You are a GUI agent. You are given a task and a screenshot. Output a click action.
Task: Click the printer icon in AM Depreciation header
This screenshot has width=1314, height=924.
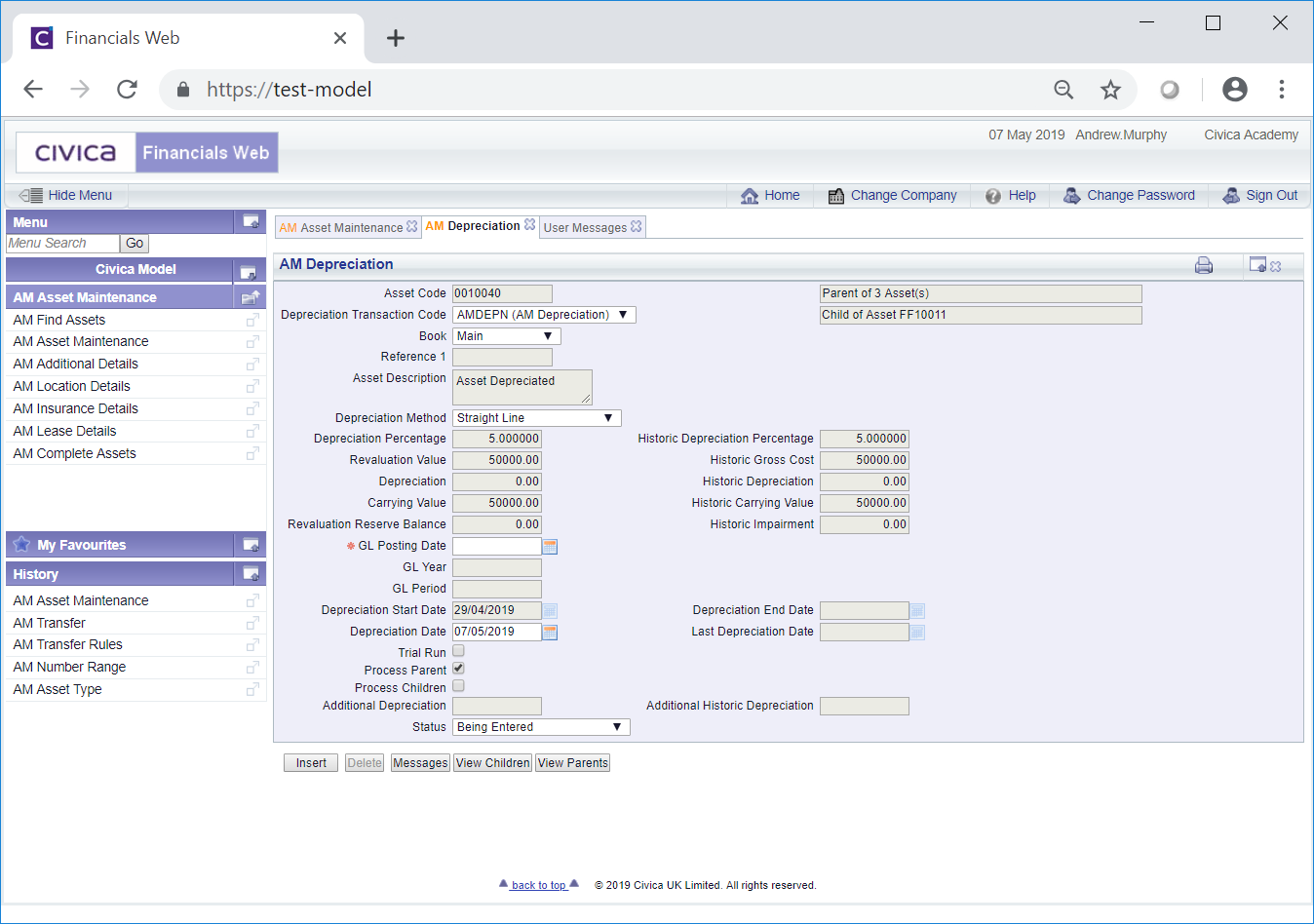point(1204,265)
